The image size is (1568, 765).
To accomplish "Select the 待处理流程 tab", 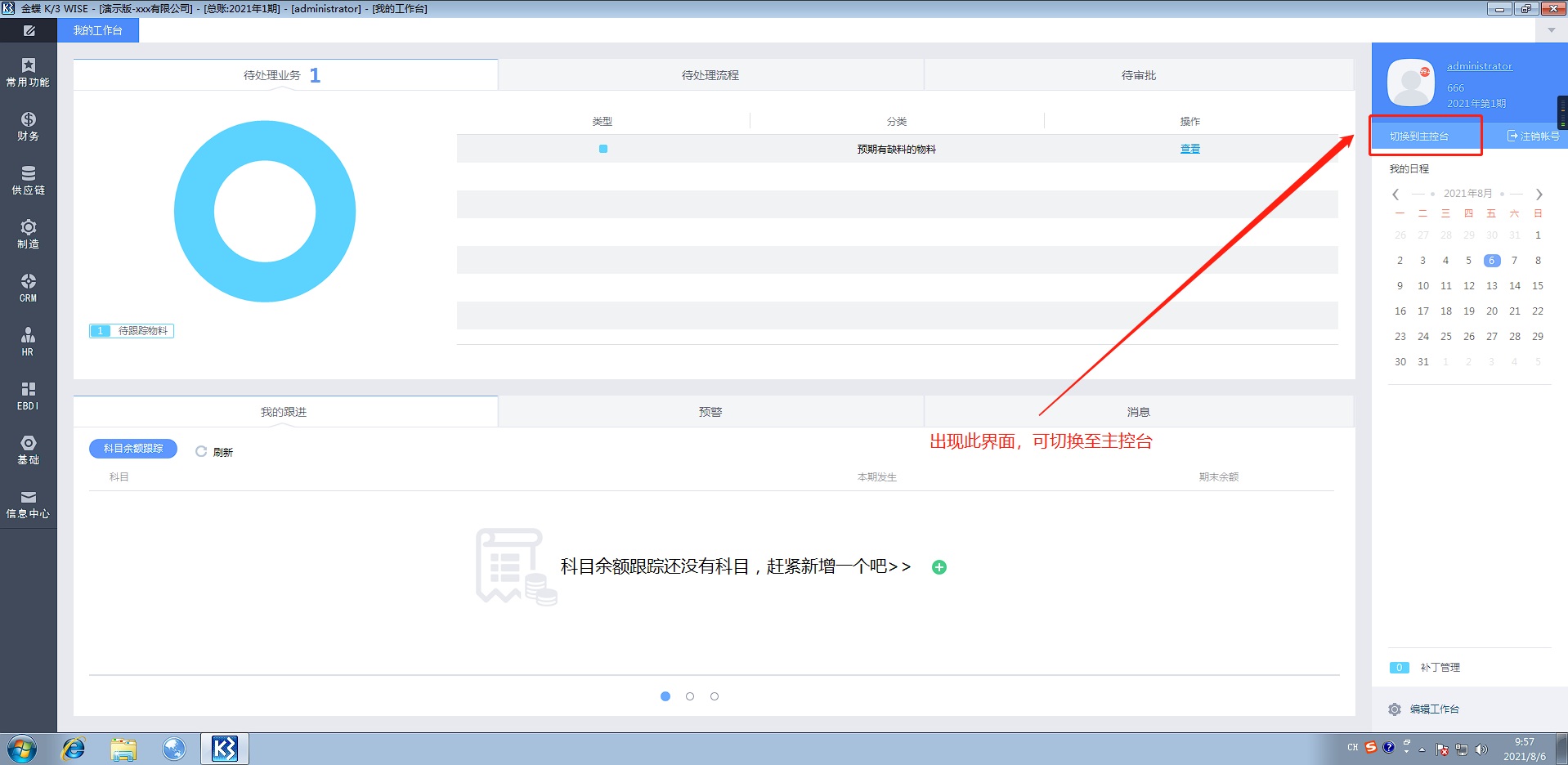I will [710, 75].
